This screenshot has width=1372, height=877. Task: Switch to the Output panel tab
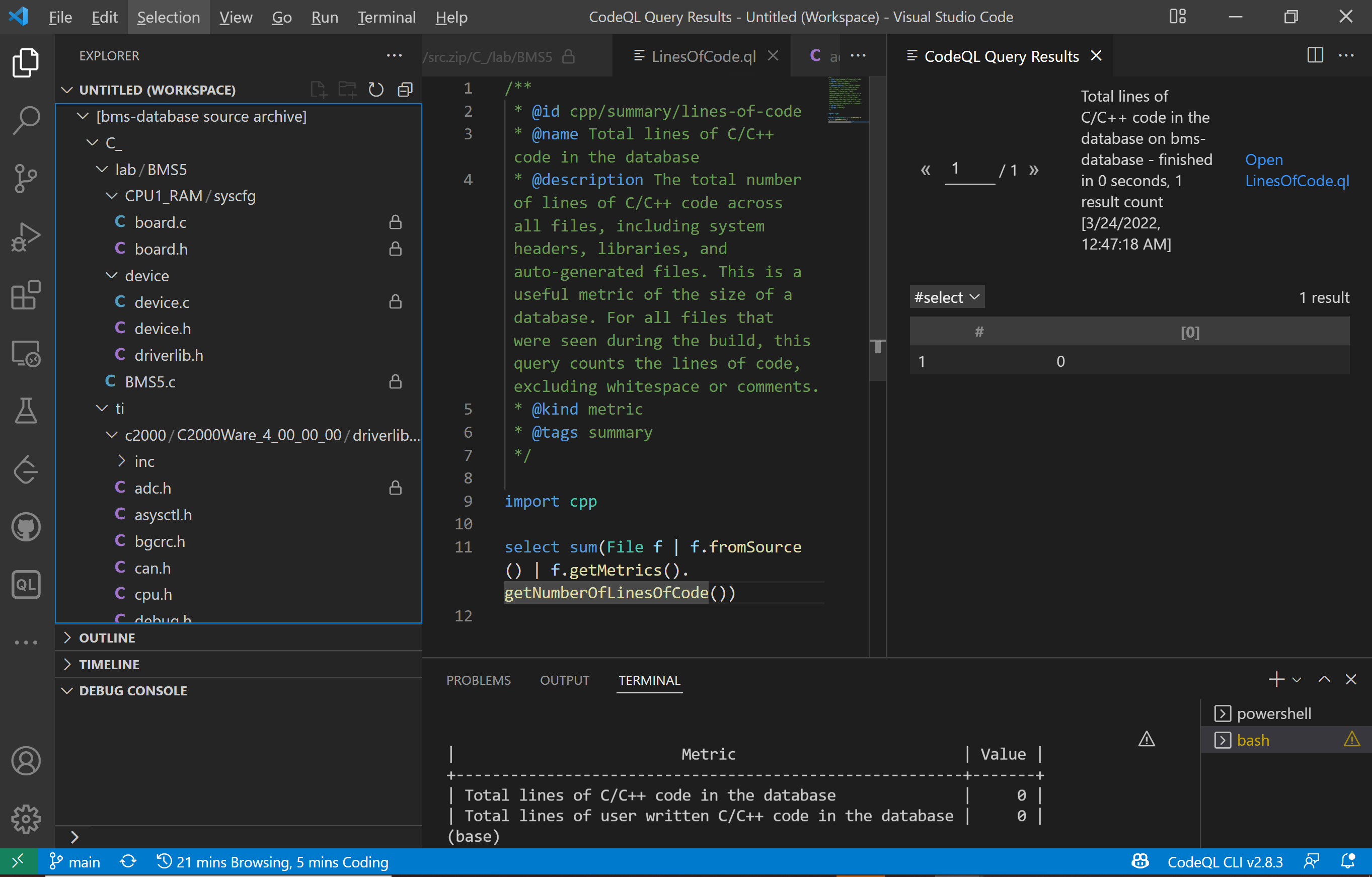click(565, 681)
